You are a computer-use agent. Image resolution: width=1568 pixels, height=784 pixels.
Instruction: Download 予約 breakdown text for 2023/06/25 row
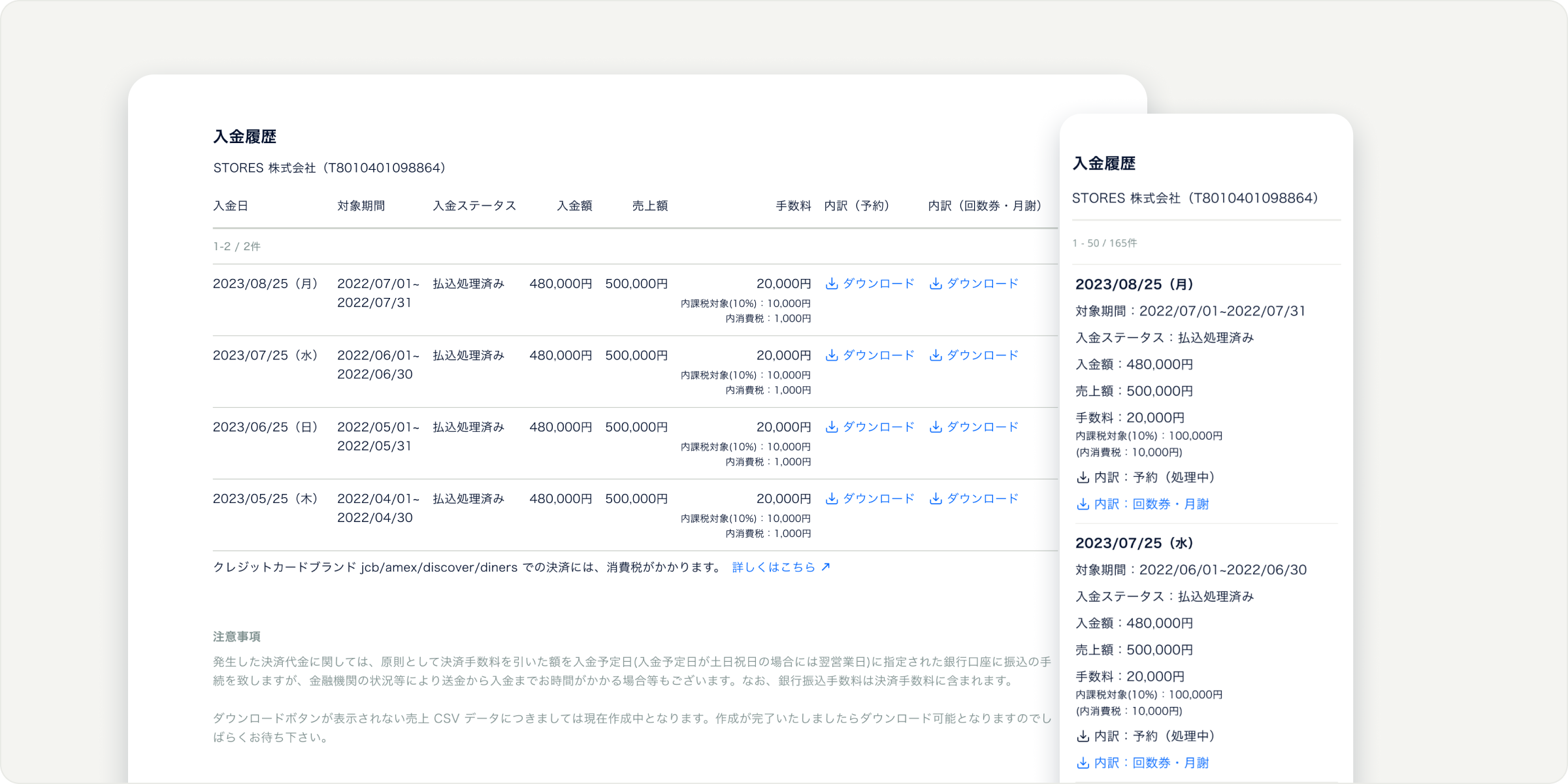coord(878,427)
